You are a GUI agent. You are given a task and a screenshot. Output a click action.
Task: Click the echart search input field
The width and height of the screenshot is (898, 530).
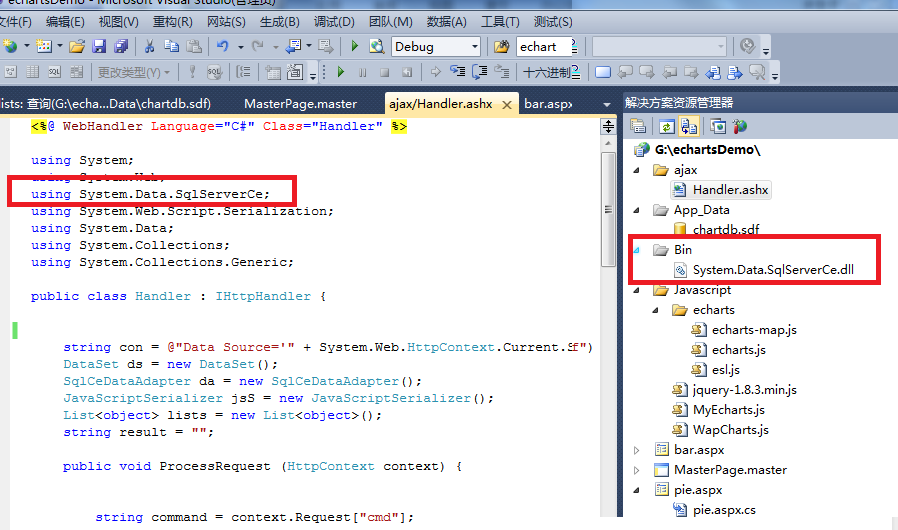click(544, 46)
